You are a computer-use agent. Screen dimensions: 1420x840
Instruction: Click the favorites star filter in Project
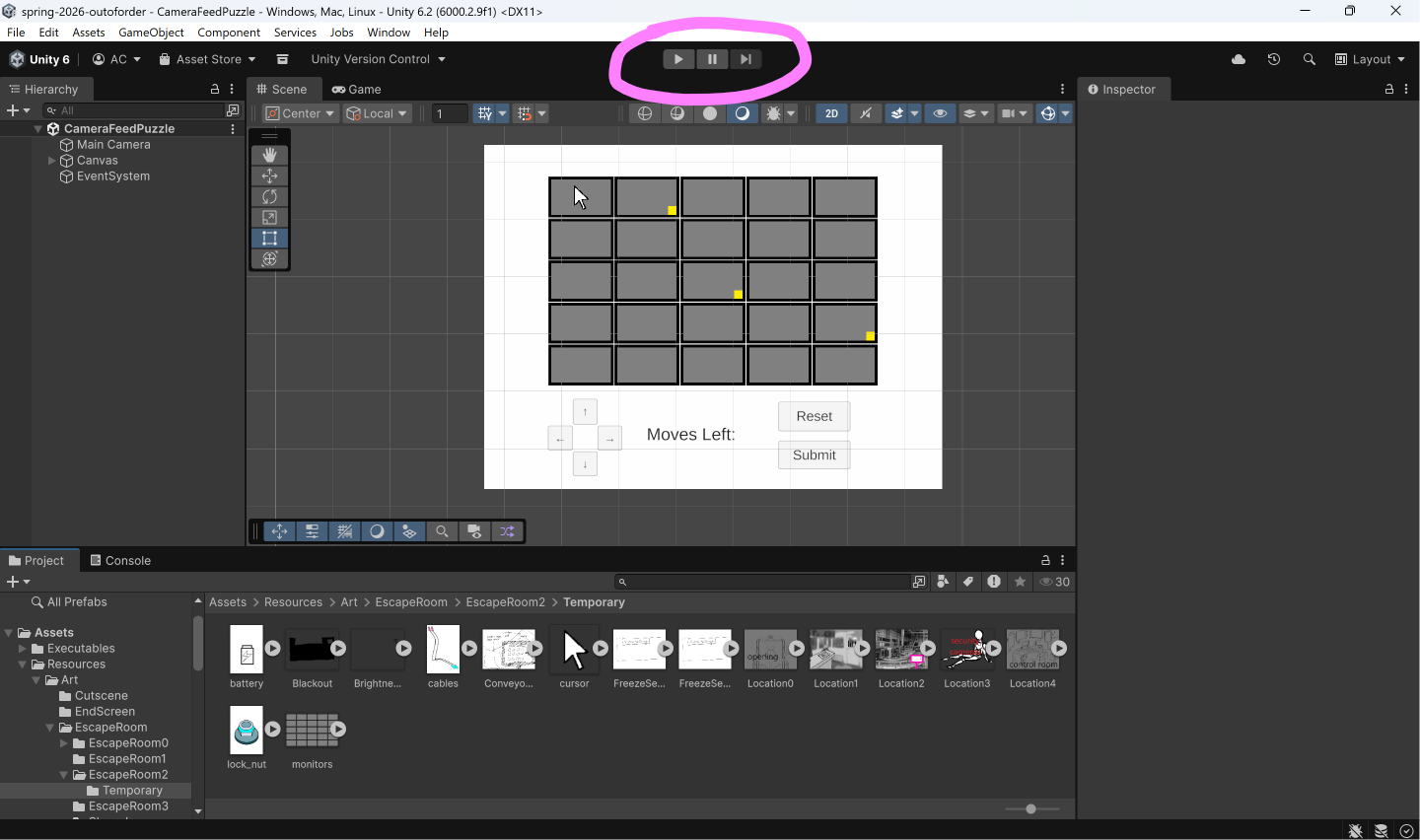coord(1021,582)
